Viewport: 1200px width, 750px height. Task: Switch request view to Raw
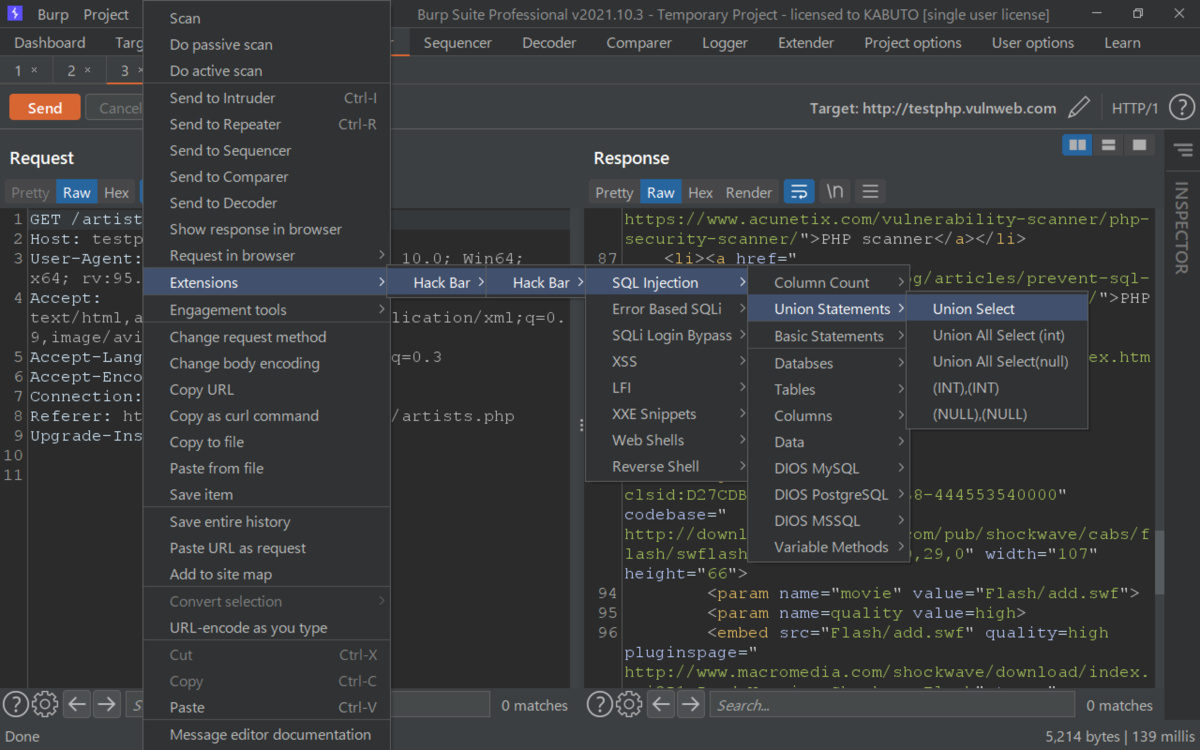pyautogui.click(x=76, y=193)
